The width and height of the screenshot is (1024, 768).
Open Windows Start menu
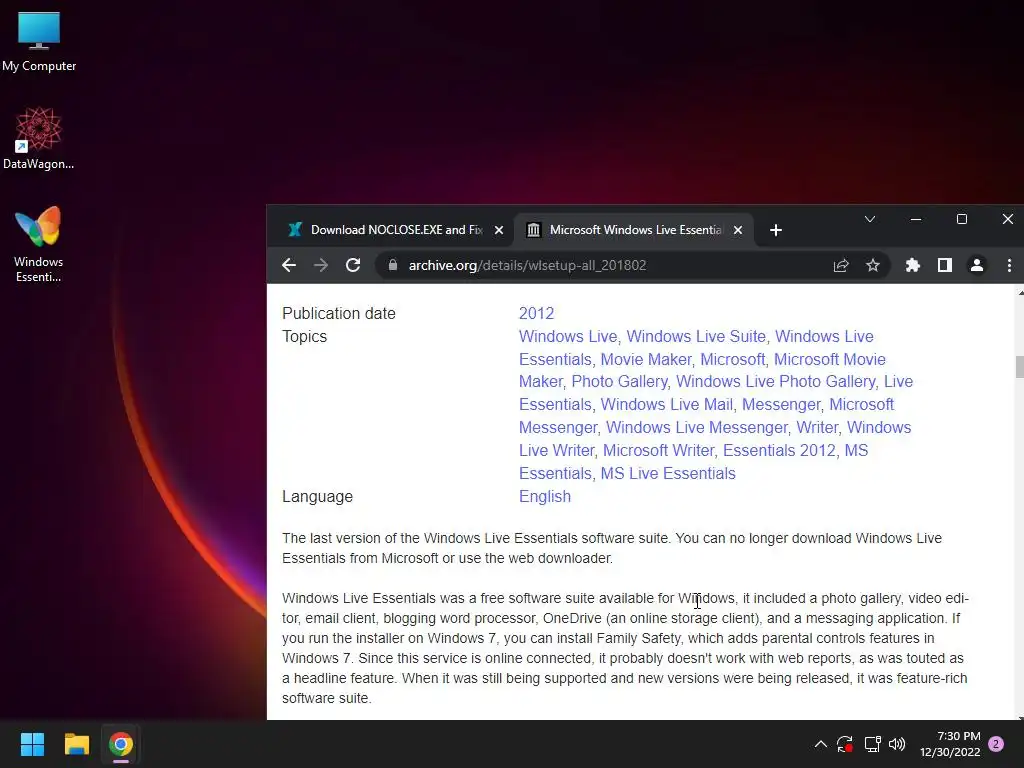(32, 744)
